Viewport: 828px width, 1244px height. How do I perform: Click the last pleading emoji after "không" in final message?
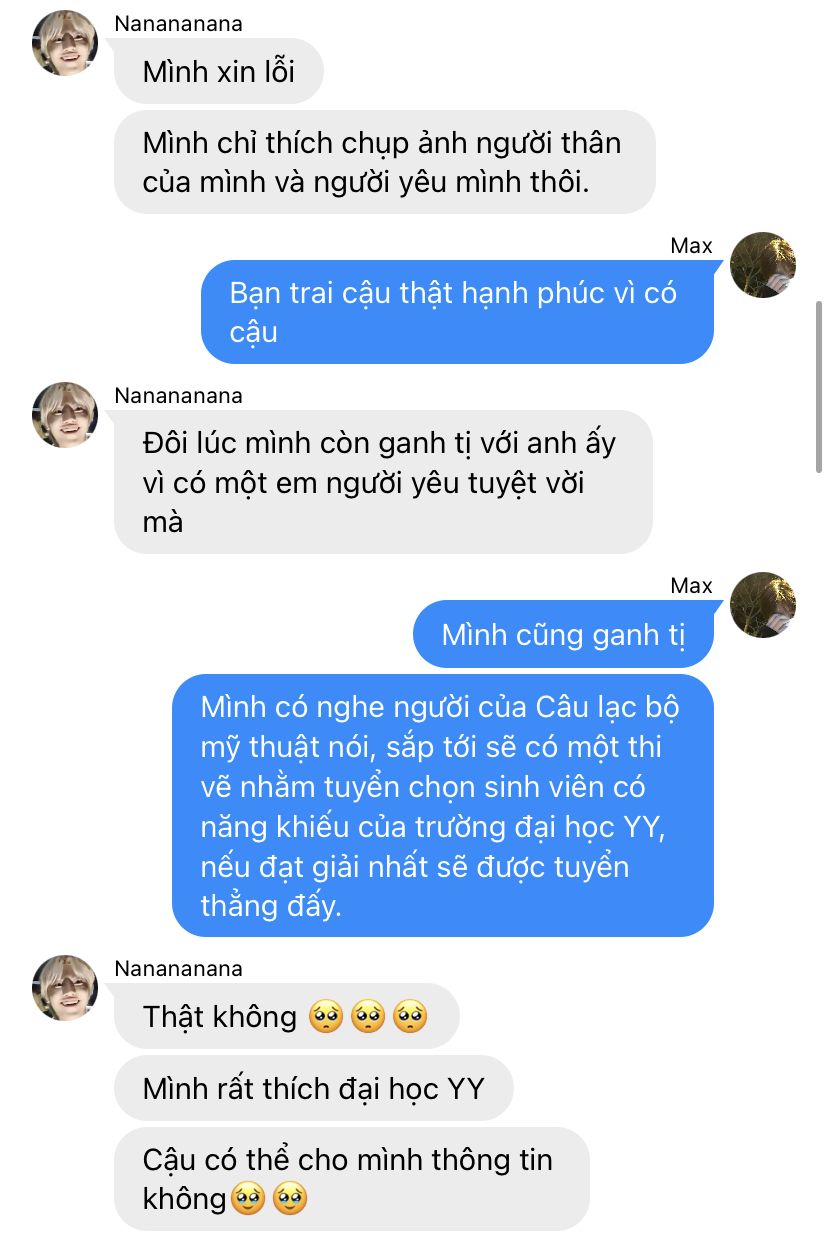290,1198
